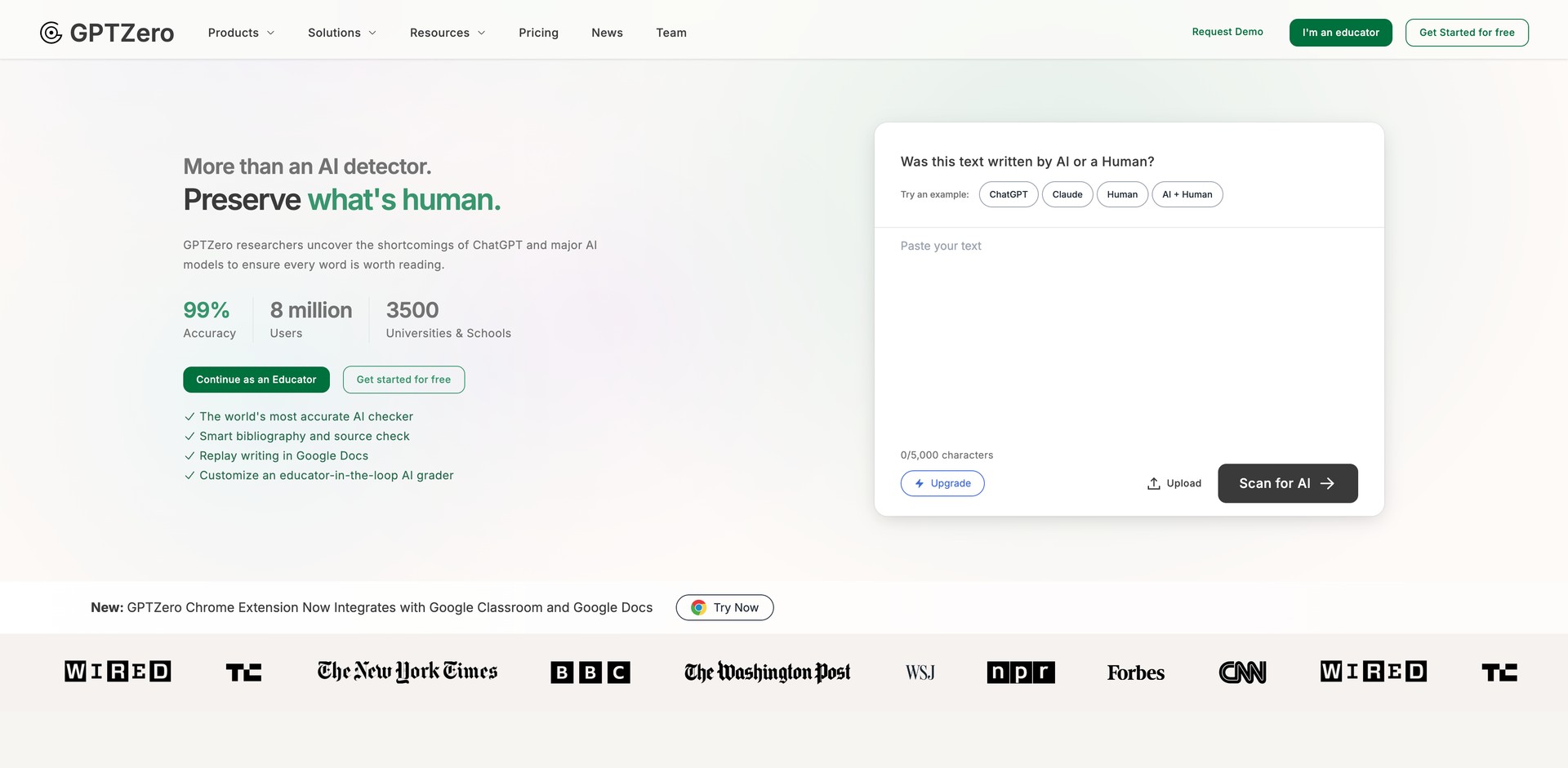Click the hero Get started for free button

click(x=403, y=380)
